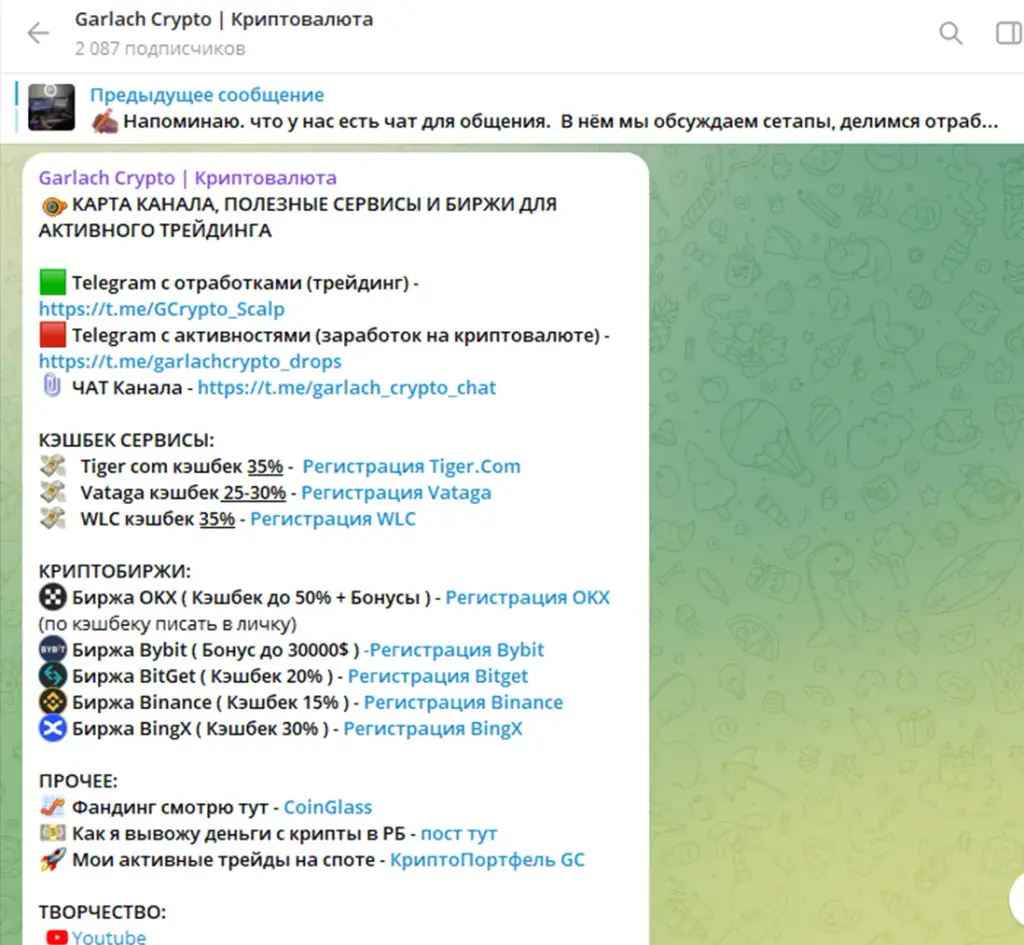Go back using the arrow icon
Screen dimensions: 1024x945
38,33
